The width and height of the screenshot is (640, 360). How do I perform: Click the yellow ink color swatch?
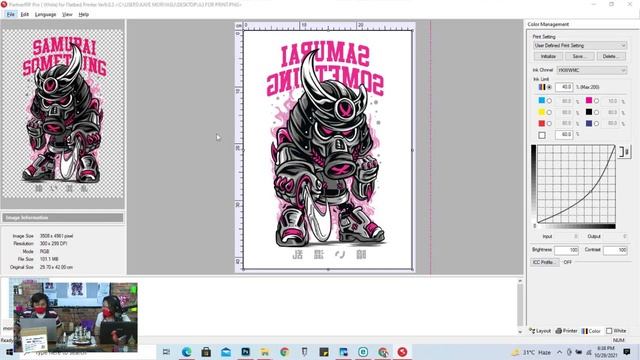pyautogui.click(x=542, y=112)
